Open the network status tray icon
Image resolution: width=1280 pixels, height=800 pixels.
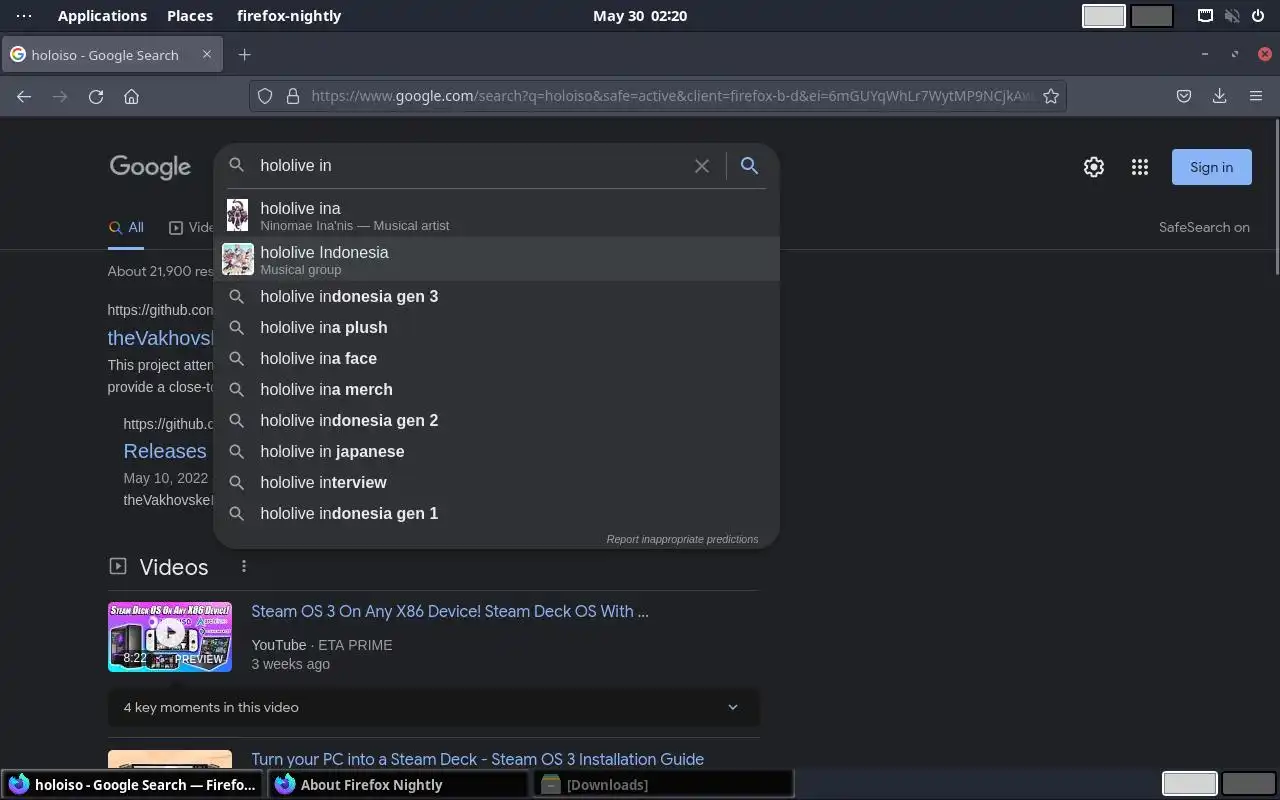1206,15
